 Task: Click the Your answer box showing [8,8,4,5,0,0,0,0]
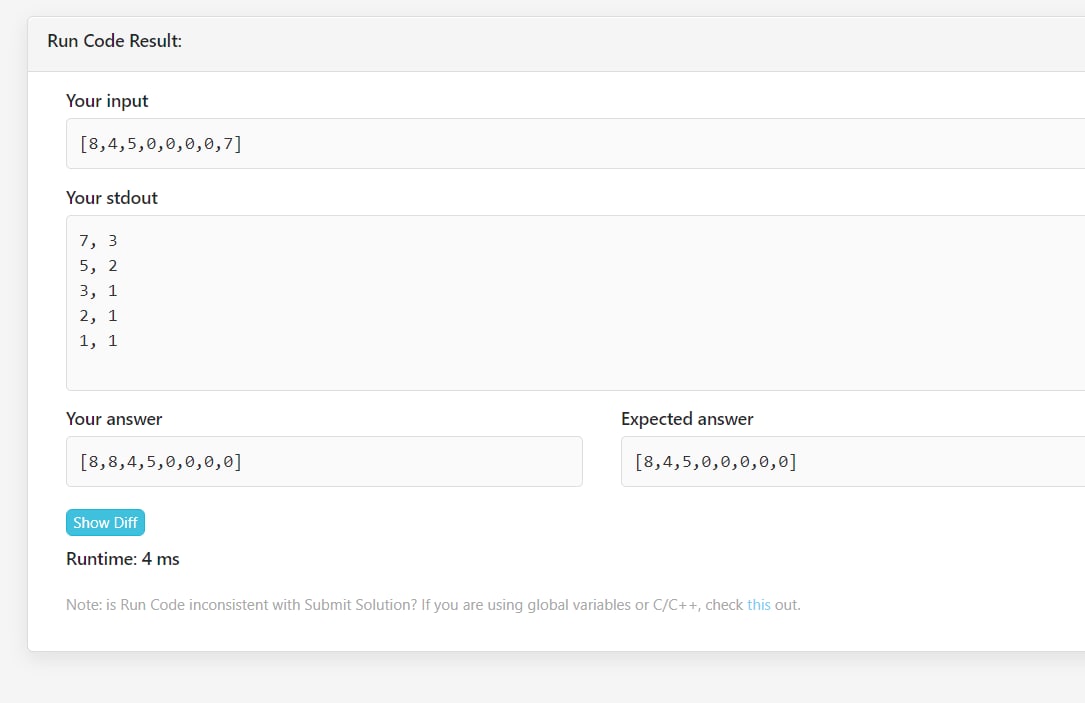[324, 462]
